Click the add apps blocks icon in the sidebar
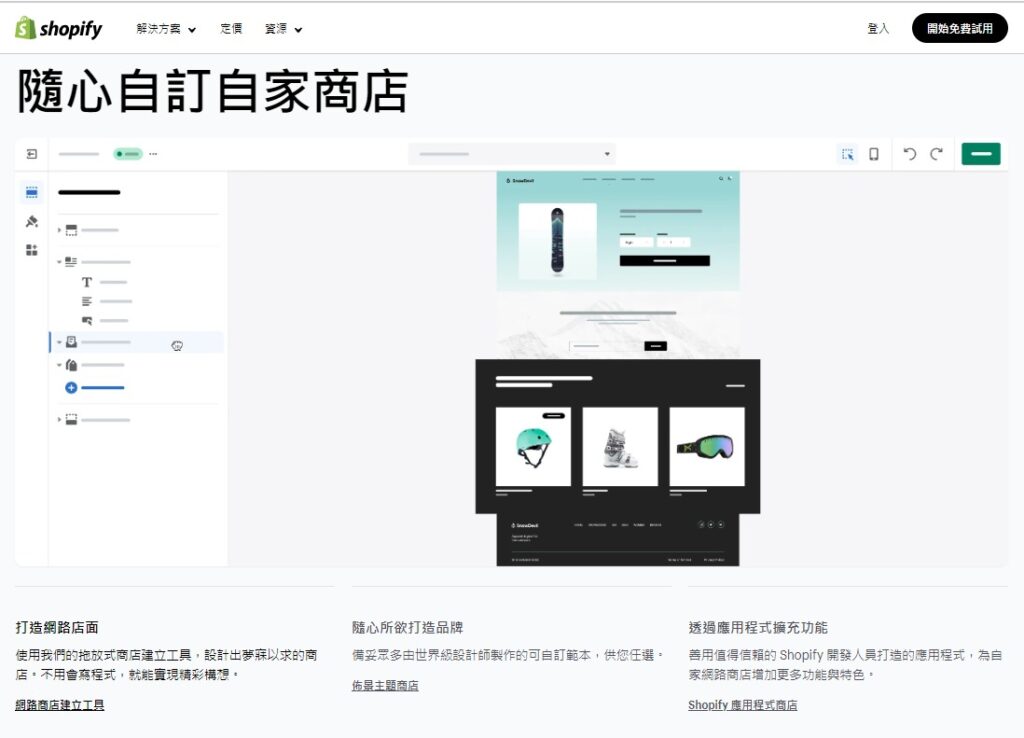1024x738 pixels. tap(32, 250)
